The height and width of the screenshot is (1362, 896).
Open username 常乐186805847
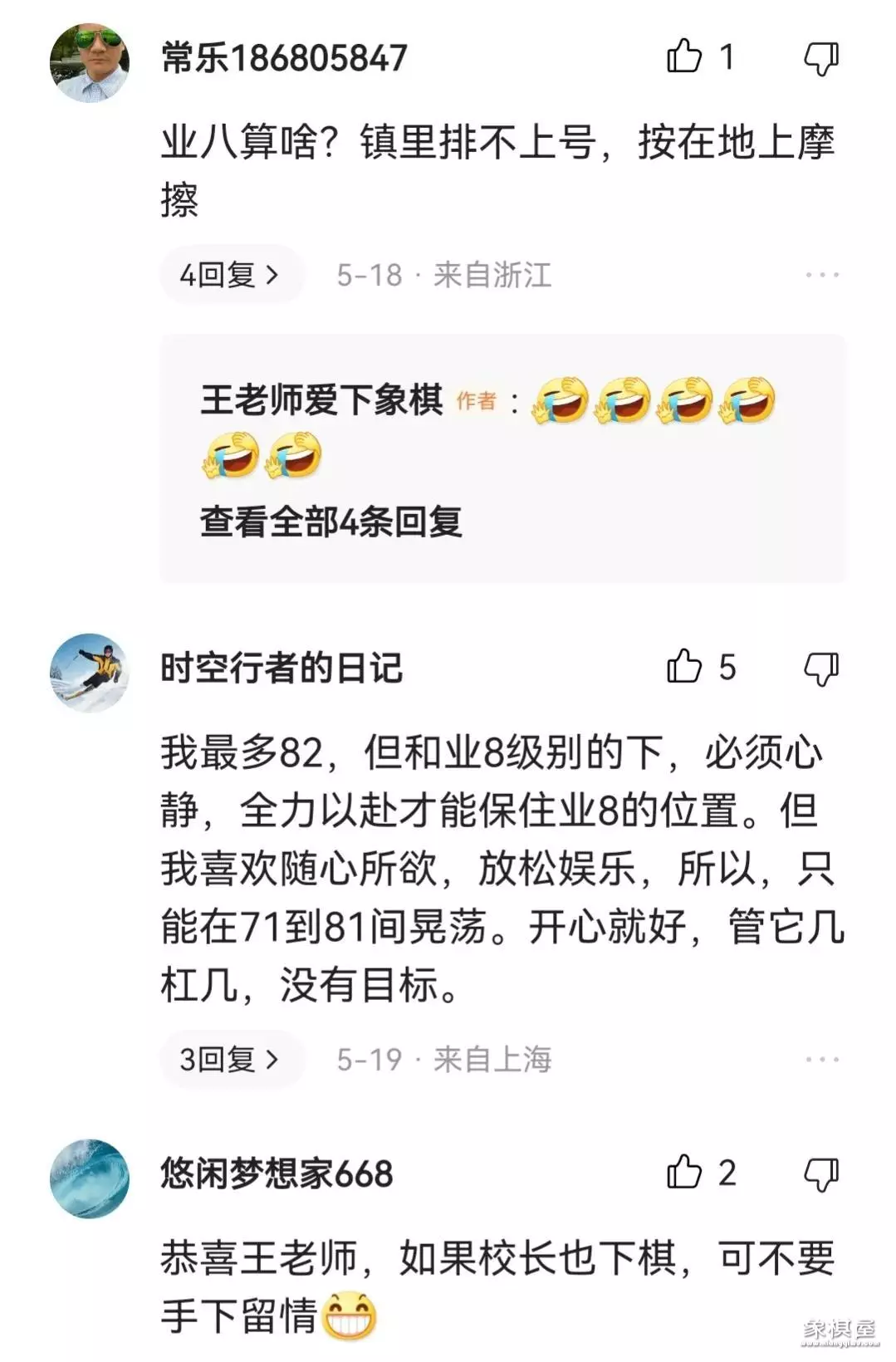coord(284,58)
